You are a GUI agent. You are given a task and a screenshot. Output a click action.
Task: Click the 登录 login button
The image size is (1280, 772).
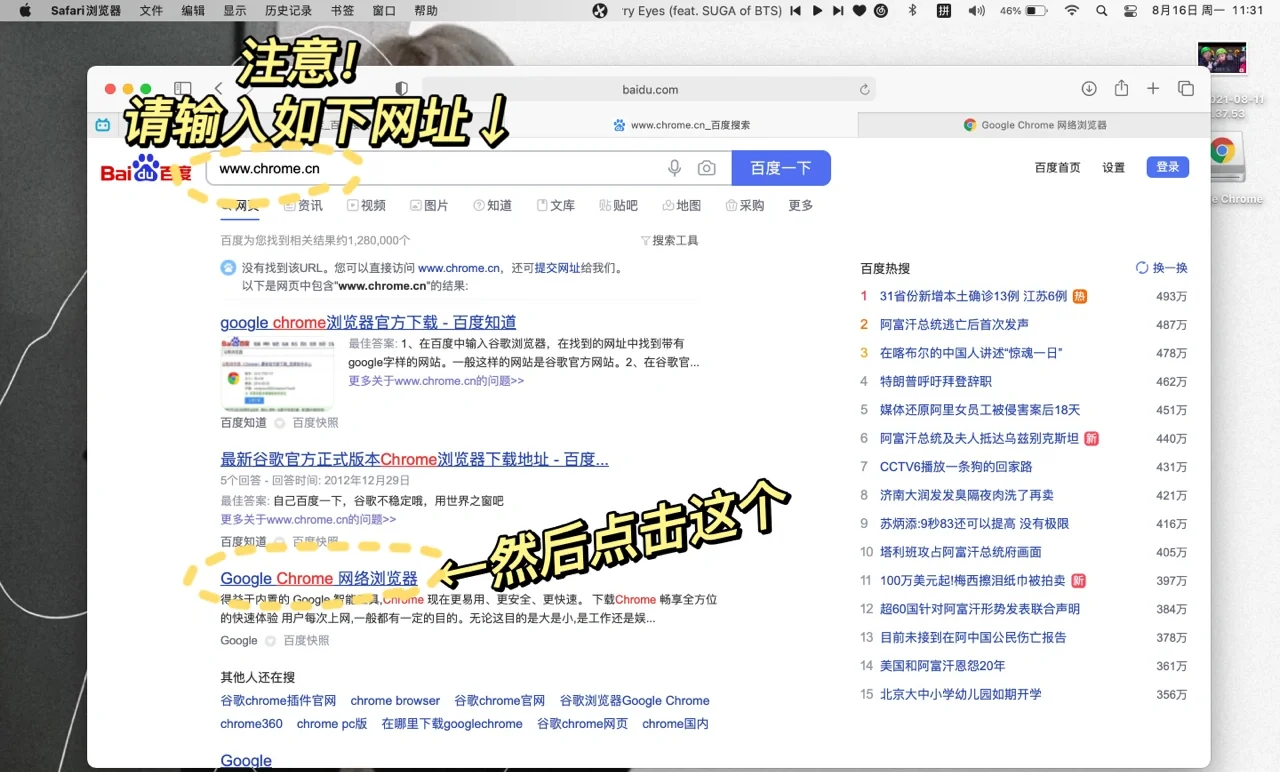click(1168, 167)
